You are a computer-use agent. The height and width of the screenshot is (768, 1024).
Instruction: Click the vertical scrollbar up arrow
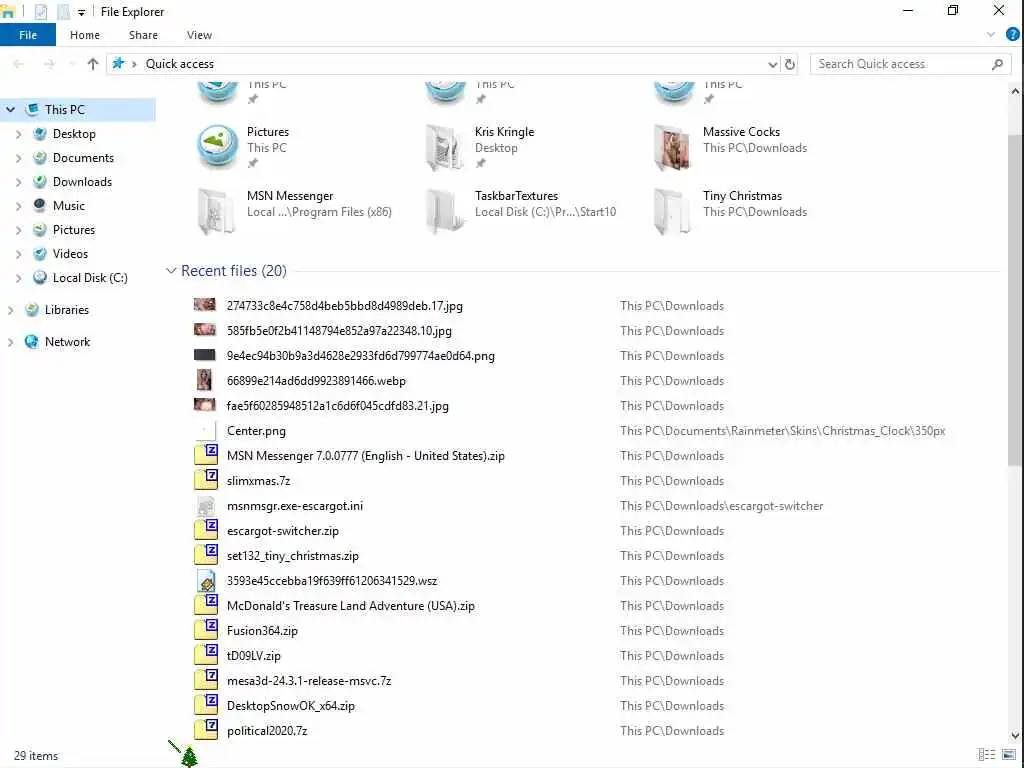(x=1015, y=92)
